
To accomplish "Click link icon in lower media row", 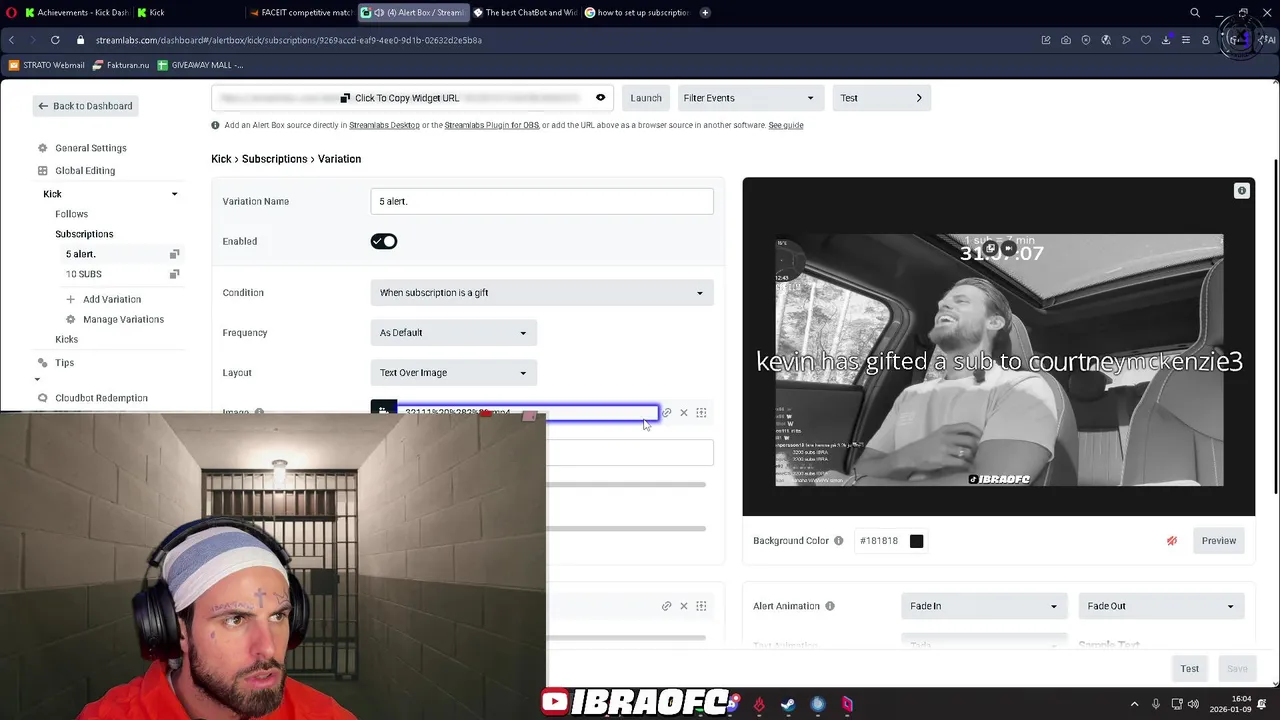I will (x=666, y=606).
